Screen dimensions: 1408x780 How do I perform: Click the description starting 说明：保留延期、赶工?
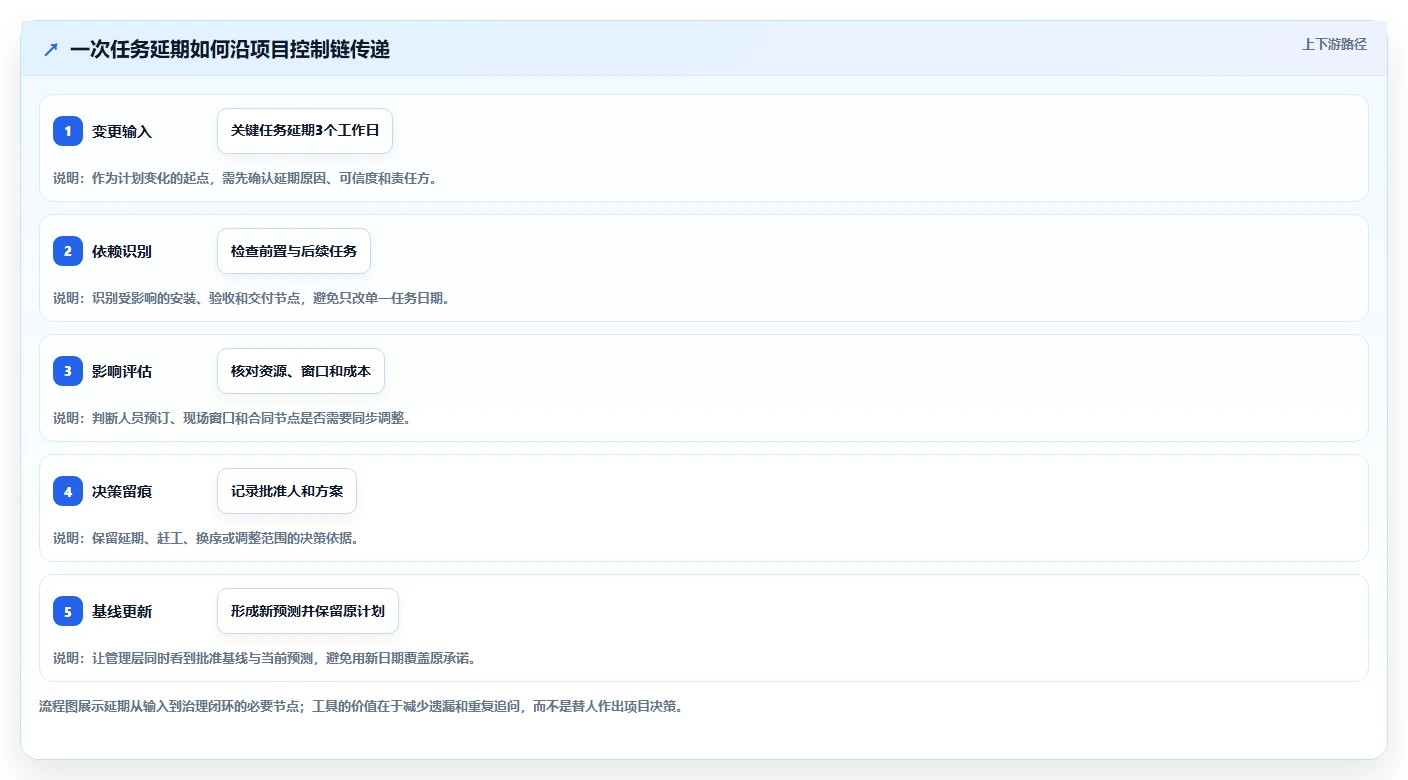point(206,538)
